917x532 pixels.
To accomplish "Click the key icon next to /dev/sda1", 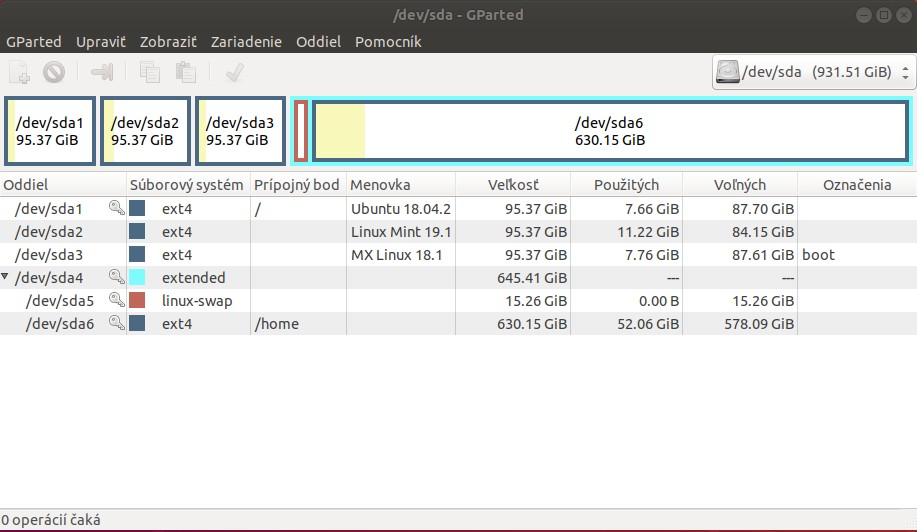I will click(x=117, y=209).
